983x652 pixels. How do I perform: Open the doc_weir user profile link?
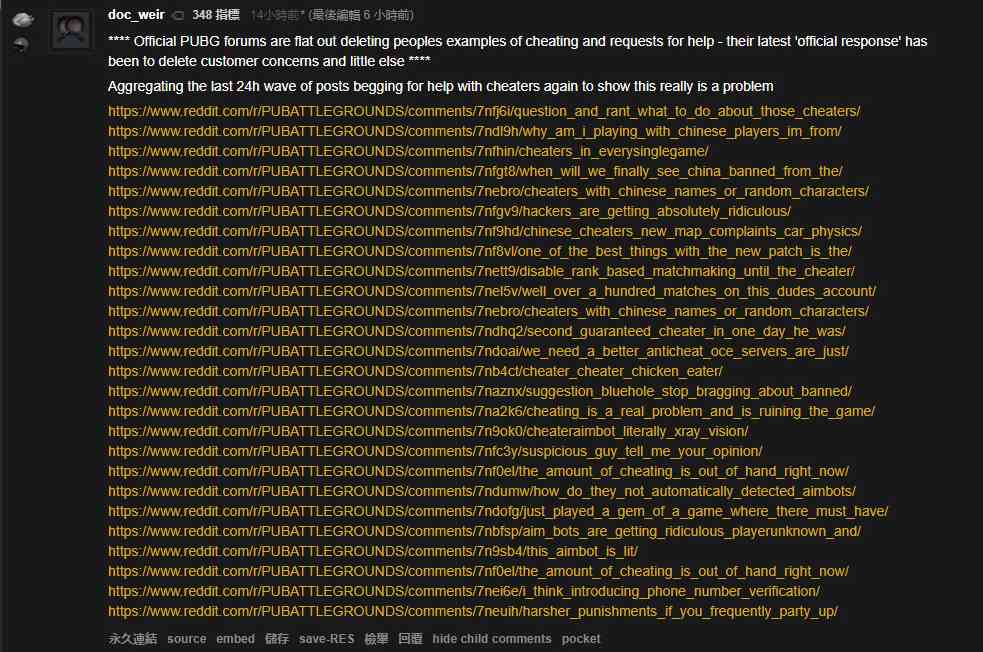point(136,15)
